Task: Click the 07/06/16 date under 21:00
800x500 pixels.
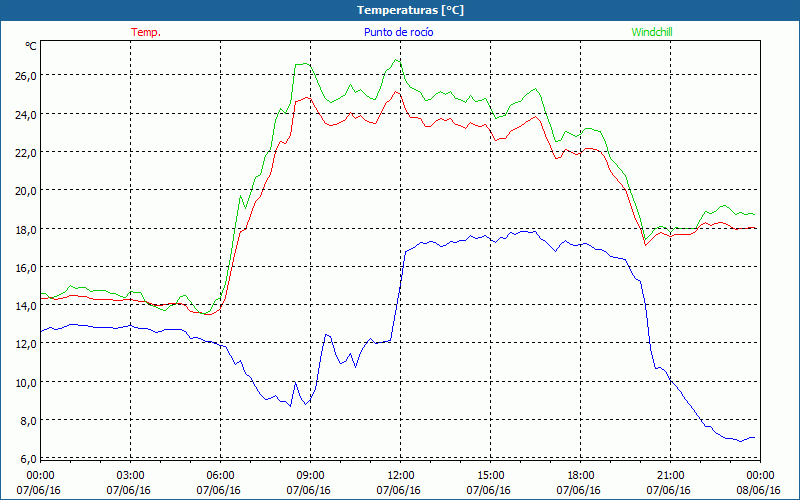Action: point(668,490)
